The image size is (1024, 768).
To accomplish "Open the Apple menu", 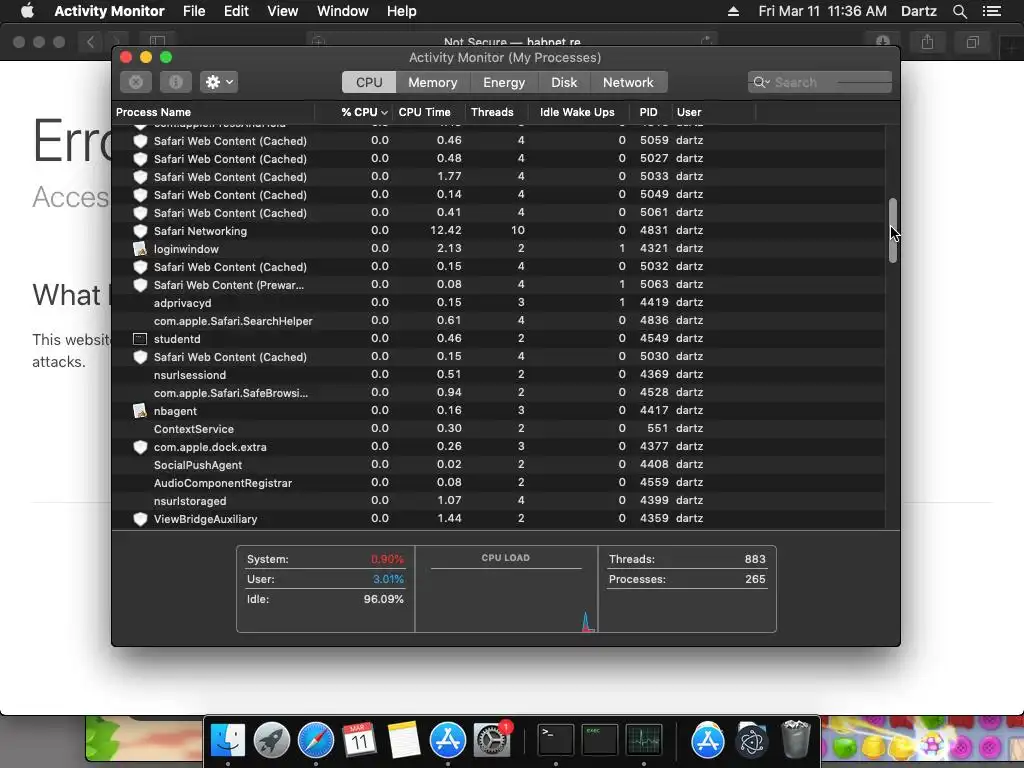I will [x=27, y=11].
